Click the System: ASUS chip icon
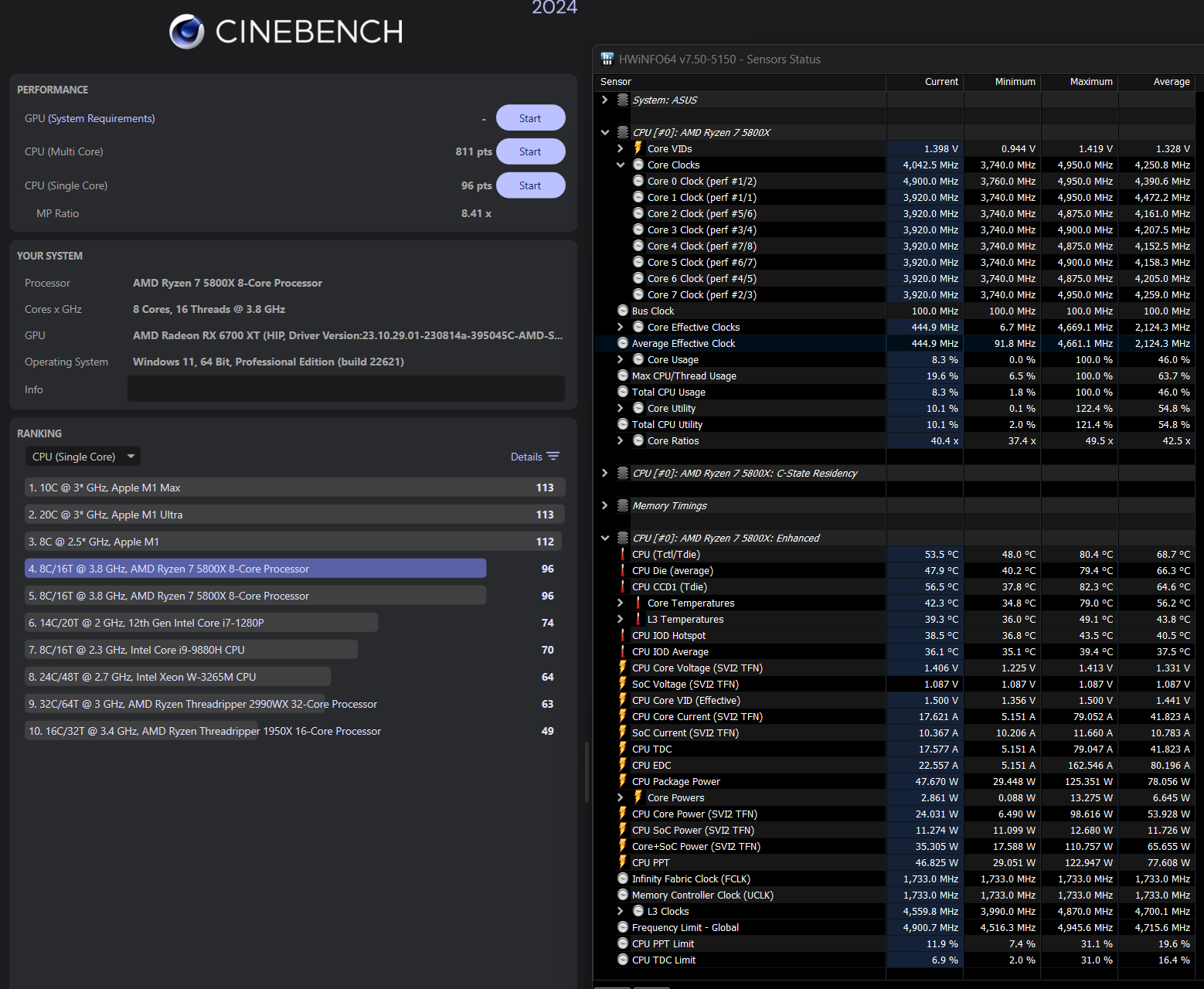The height and width of the screenshot is (989, 1204). pos(623,100)
